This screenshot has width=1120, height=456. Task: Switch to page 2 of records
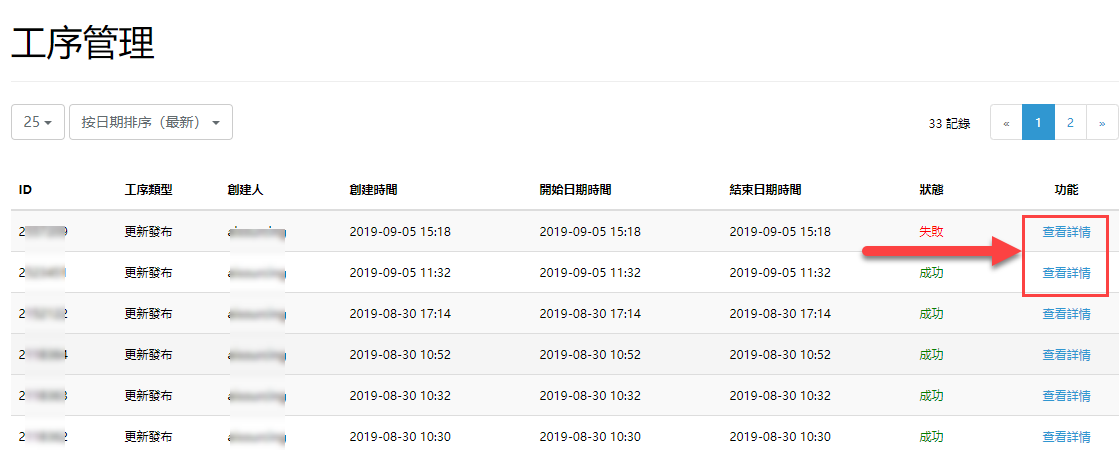point(1070,122)
